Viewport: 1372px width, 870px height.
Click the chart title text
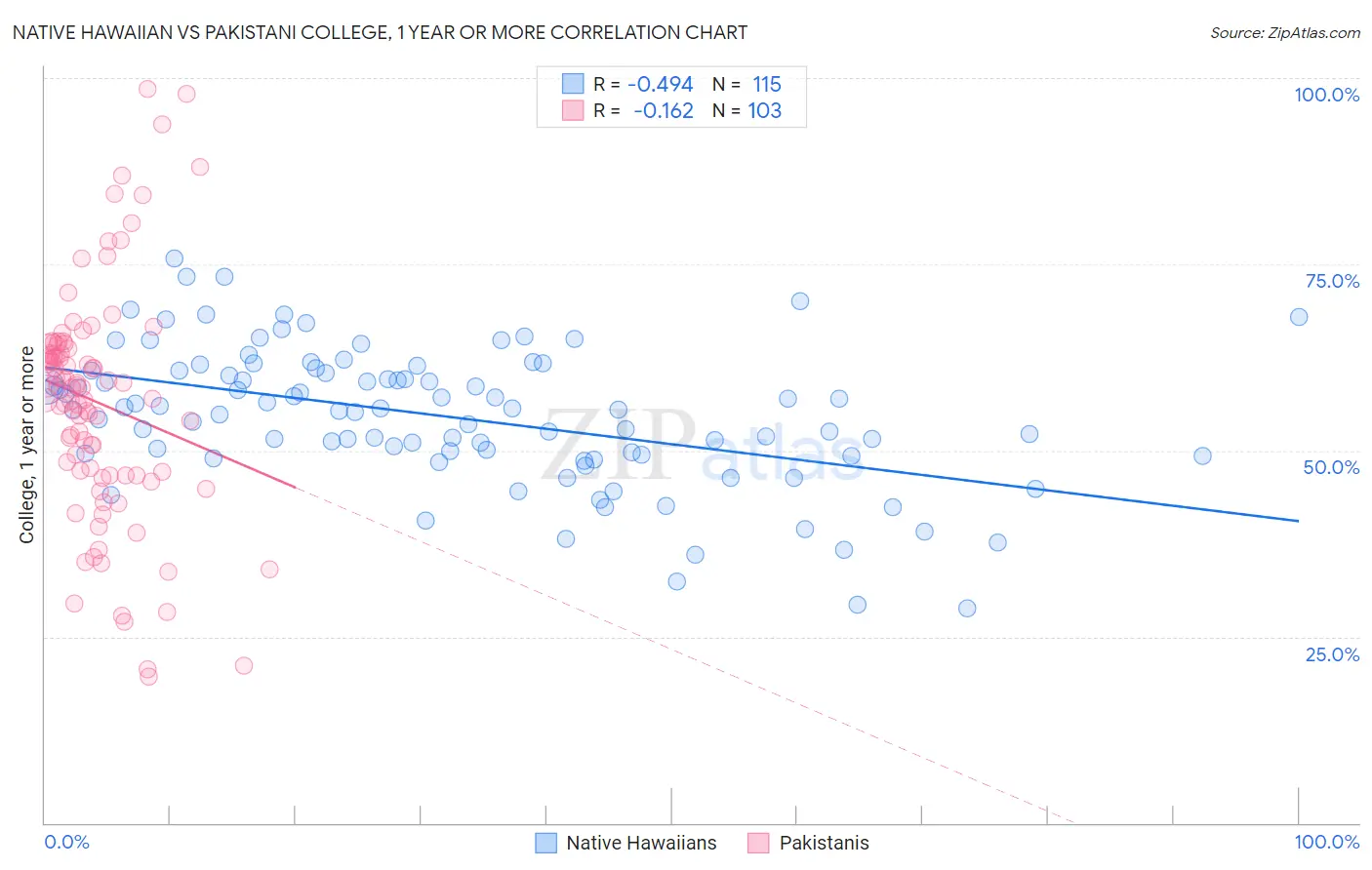[x=381, y=32]
